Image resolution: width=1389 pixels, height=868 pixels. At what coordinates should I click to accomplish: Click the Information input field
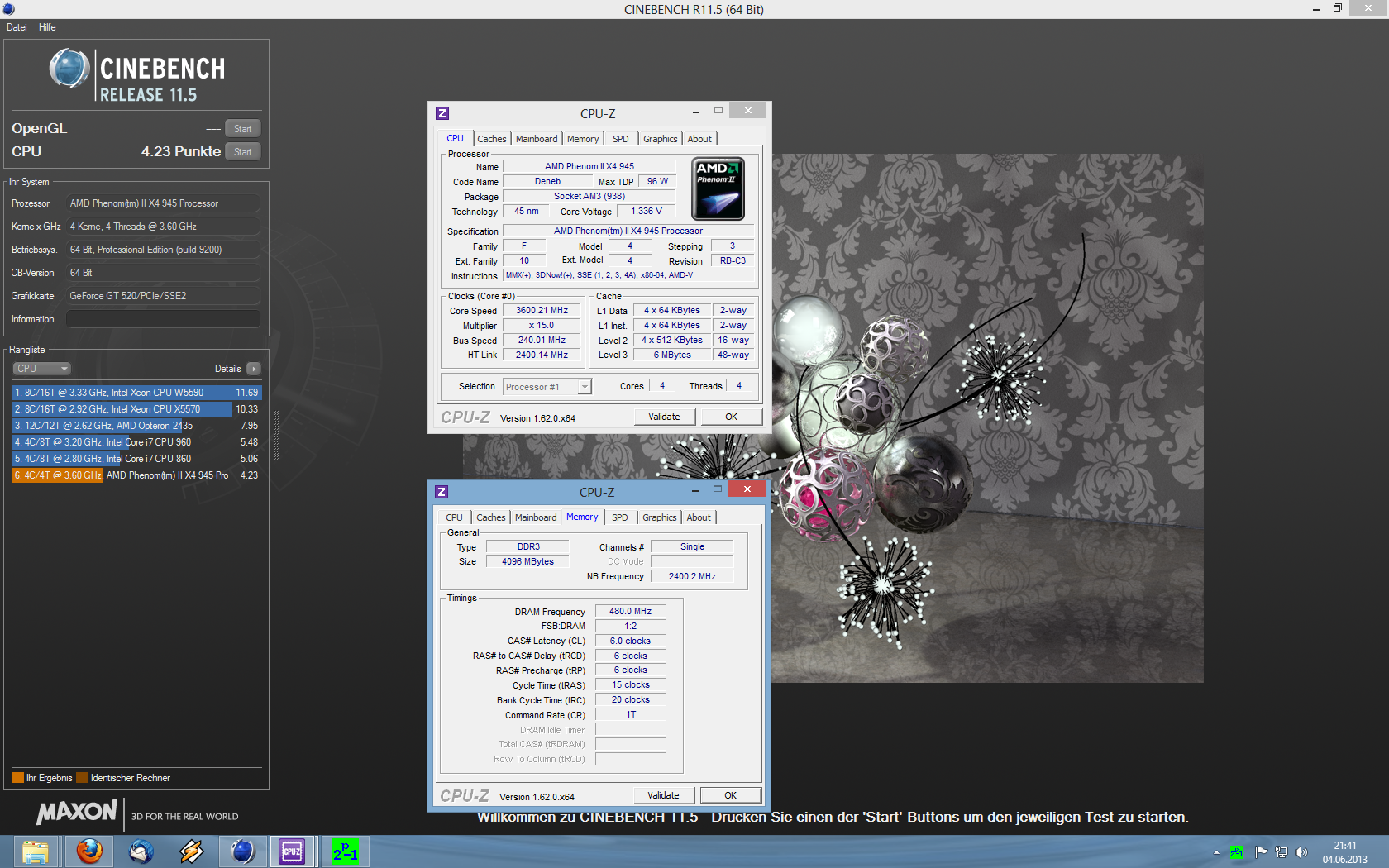(163, 319)
